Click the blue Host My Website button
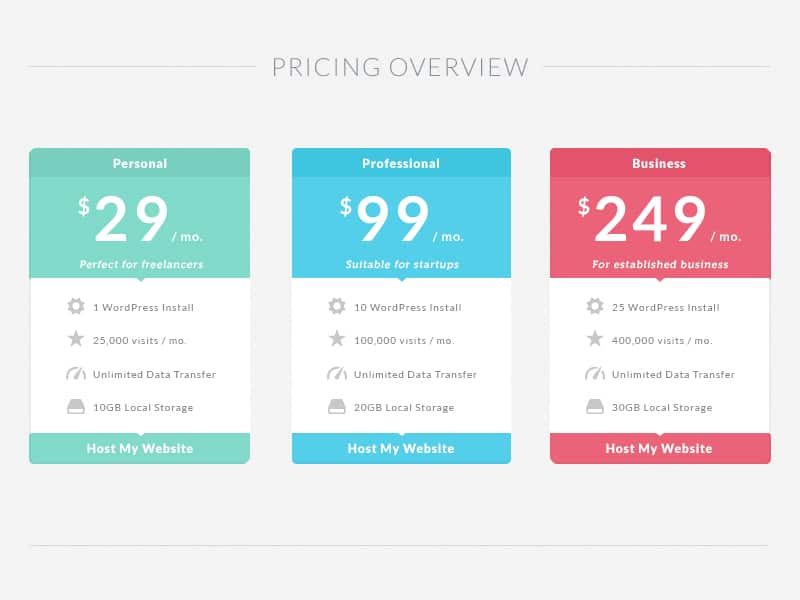800x600 pixels. (402, 448)
